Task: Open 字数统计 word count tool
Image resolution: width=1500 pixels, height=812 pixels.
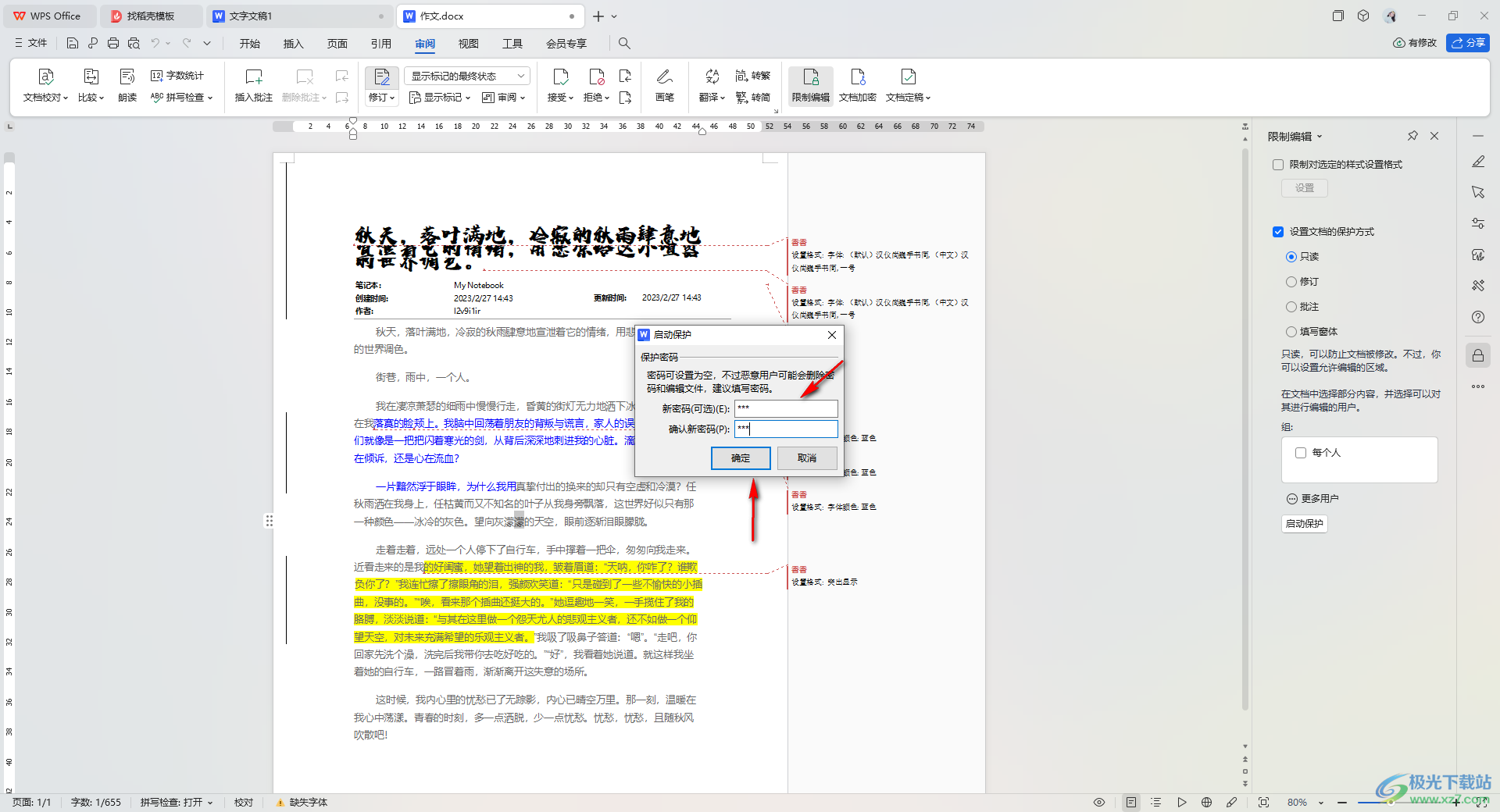Action: (x=177, y=76)
